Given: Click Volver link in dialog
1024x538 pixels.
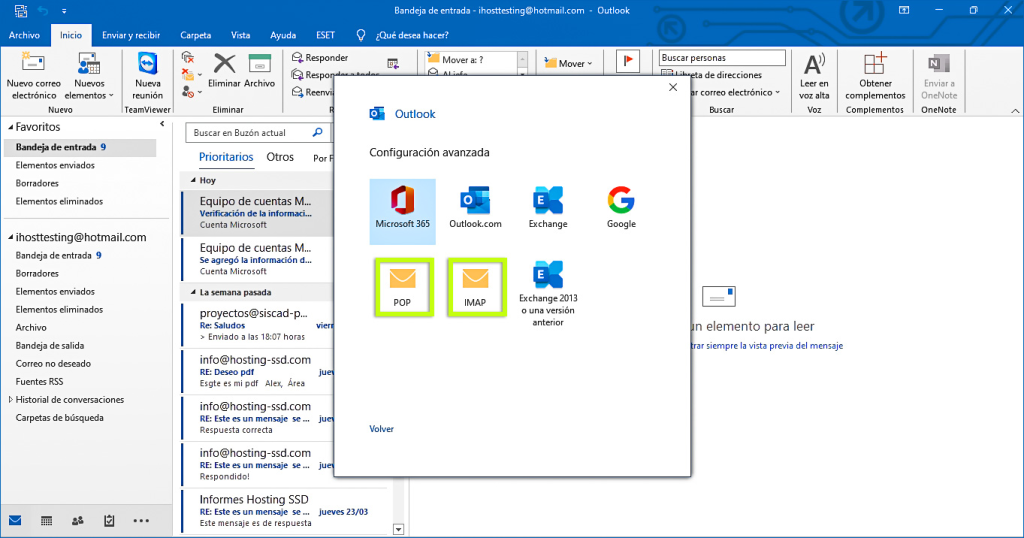Looking at the screenshot, I should [x=381, y=429].
